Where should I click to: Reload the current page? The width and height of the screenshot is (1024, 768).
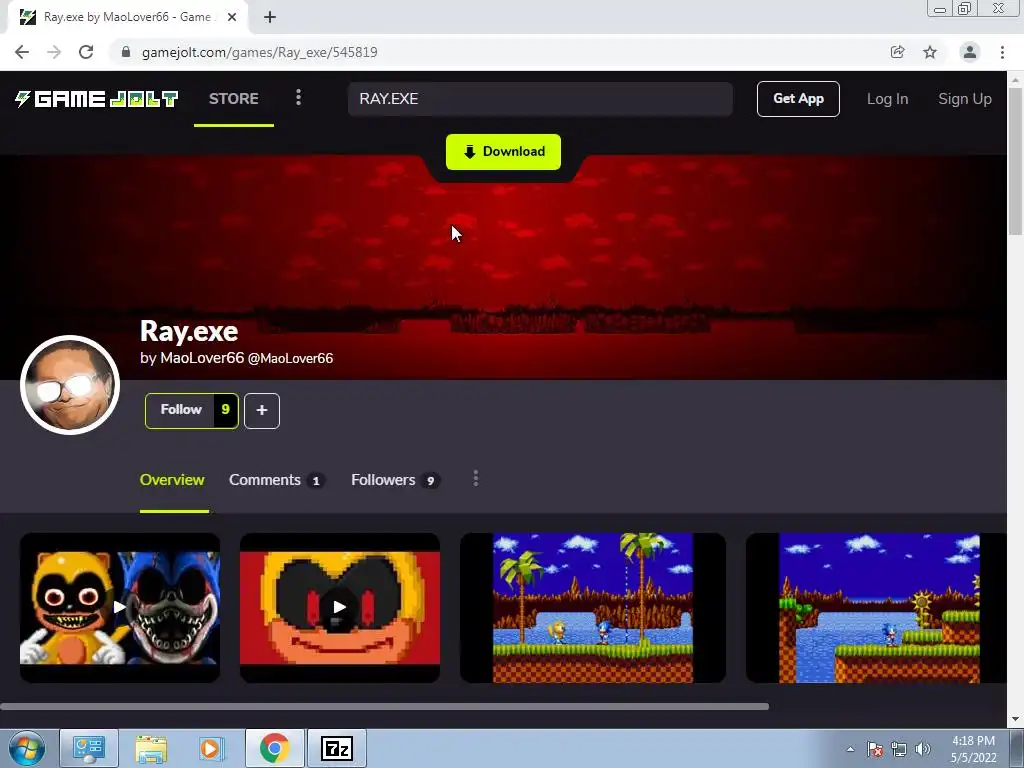[x=86, y=52]
